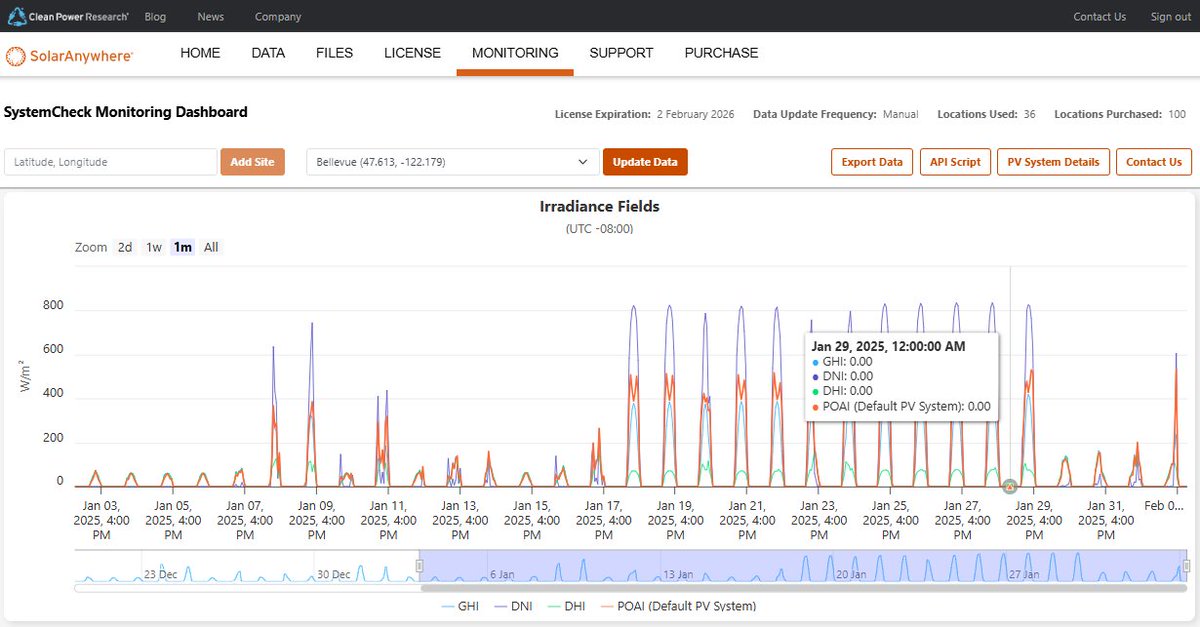Set chart zoom to 2d
The height and width of the screenshot is (627, 1200).
pos(125,247)
